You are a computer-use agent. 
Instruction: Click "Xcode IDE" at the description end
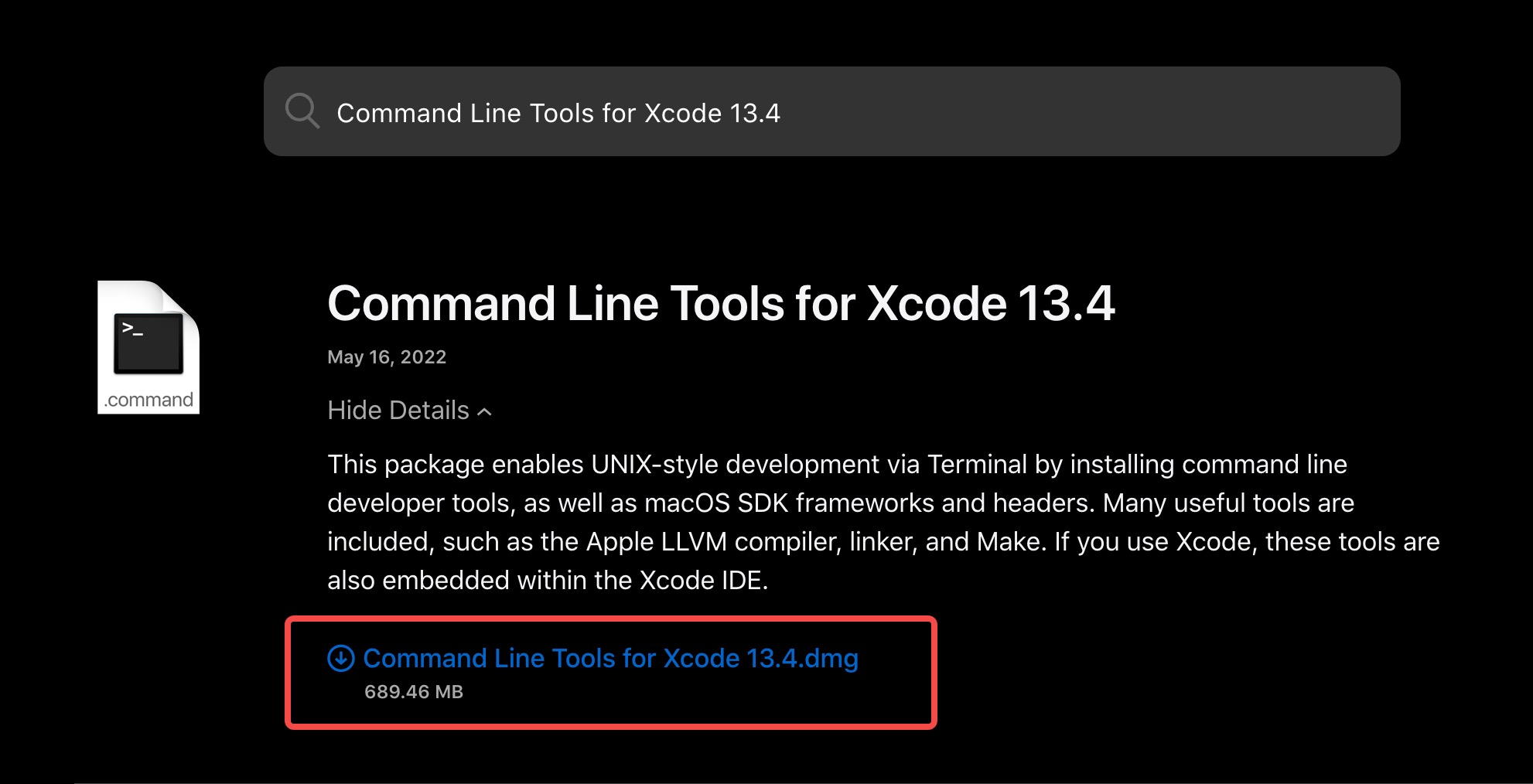703,581
